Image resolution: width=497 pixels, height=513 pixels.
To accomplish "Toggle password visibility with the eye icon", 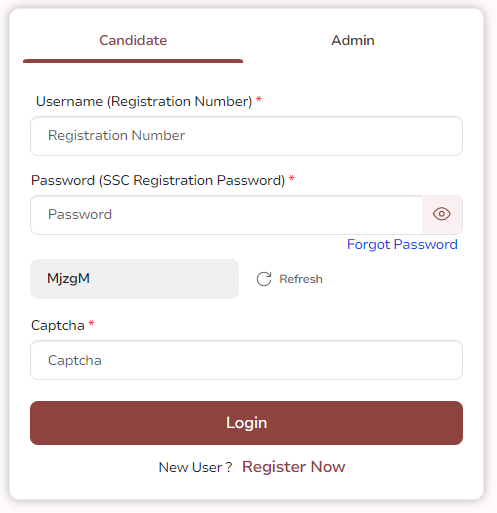I will (x=442, y=214).
